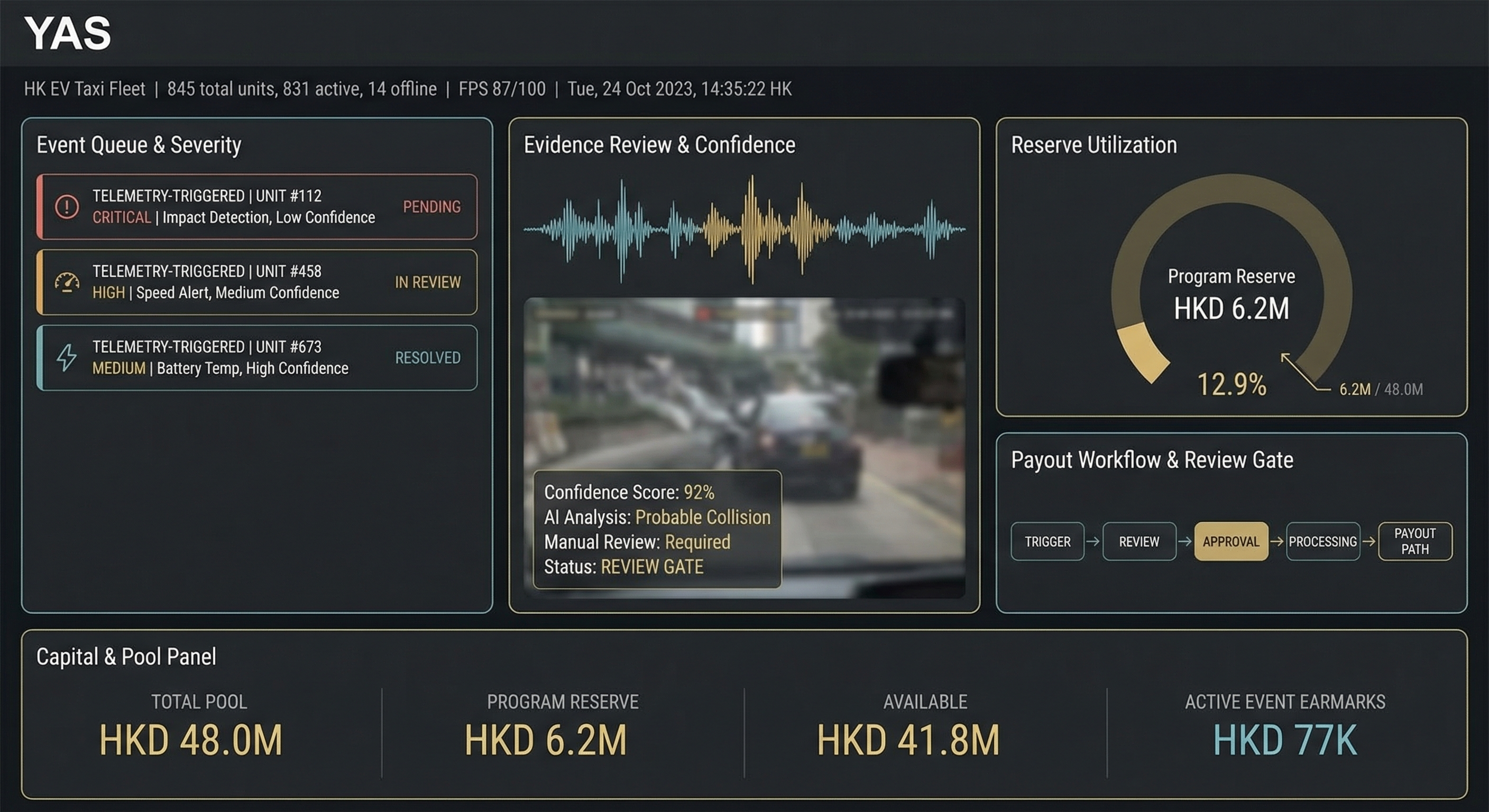Click the TRIGGER button in the payout workflow

1047,541
